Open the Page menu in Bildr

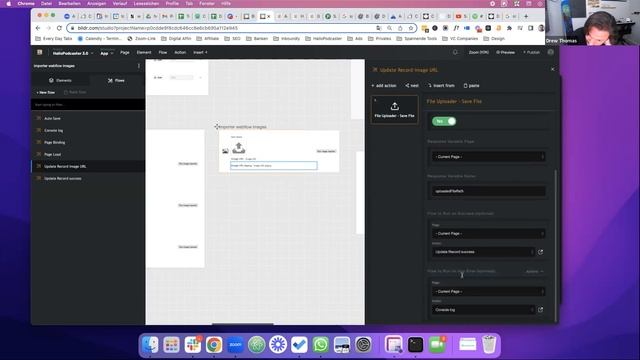[x=124, y=52]
